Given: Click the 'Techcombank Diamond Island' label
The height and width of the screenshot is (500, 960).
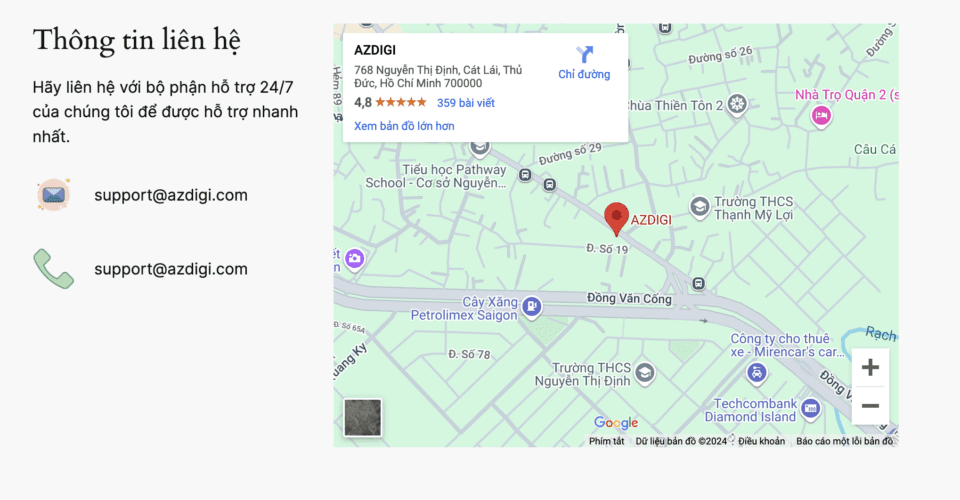Looking at the screenshot, I should pos(751,410).
